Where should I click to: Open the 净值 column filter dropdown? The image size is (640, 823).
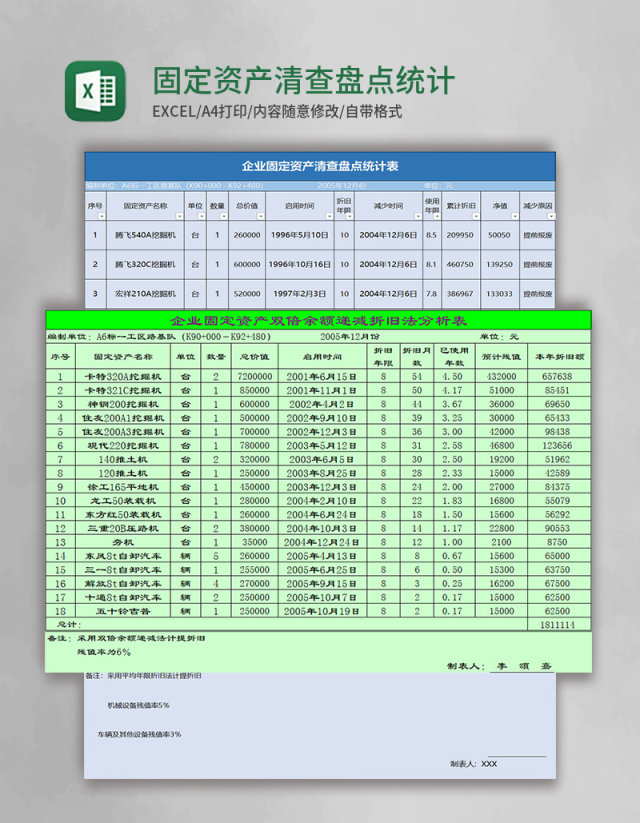(516, 216)
